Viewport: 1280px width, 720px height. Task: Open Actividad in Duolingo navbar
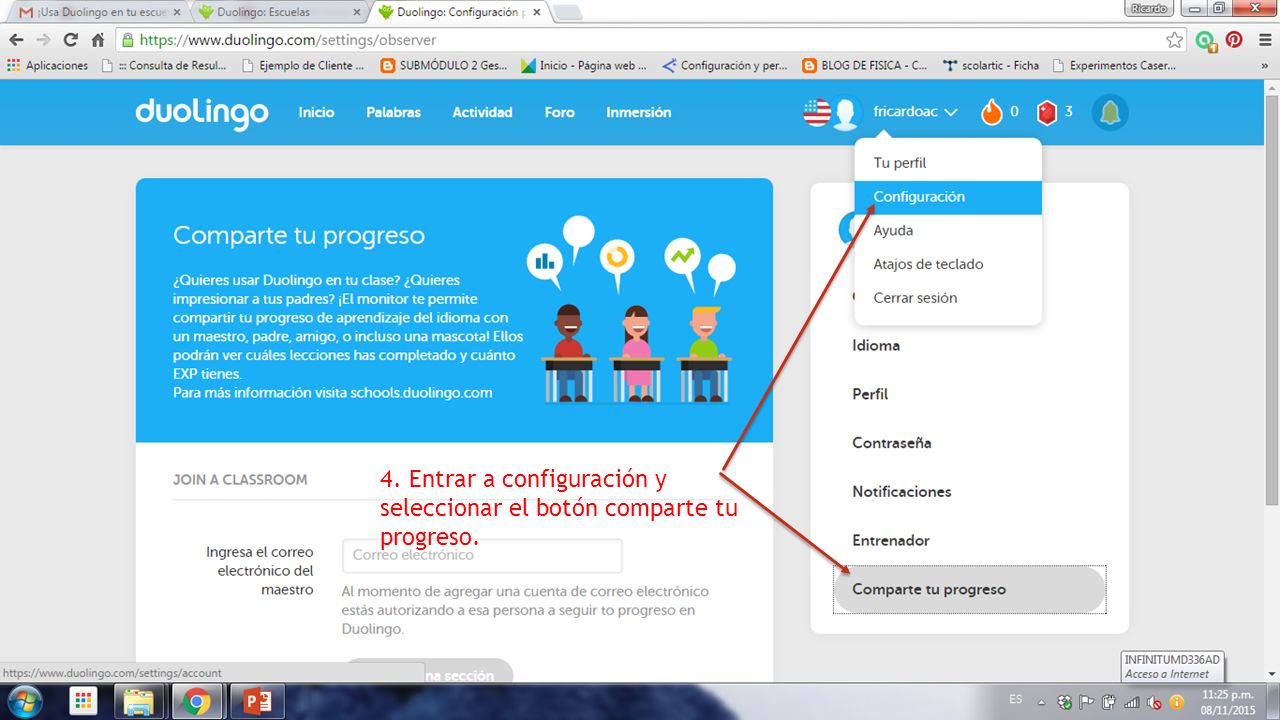click(x=482, y=112)
